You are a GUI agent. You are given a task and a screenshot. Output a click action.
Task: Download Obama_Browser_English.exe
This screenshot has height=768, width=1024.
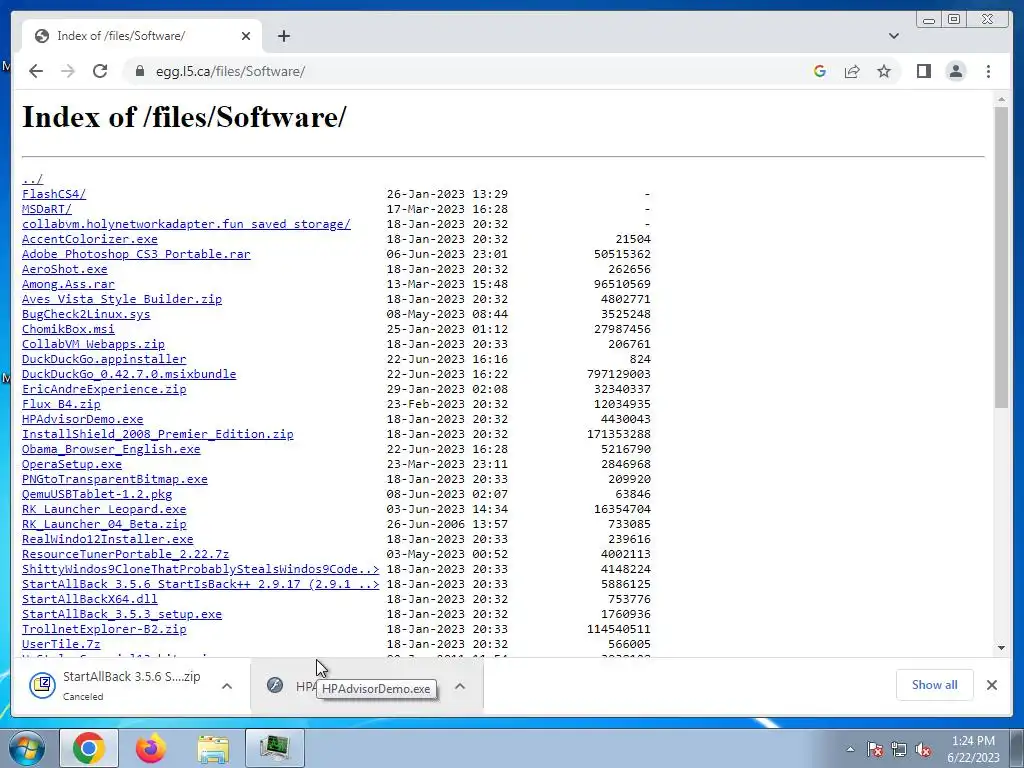(x=111, y=449)
